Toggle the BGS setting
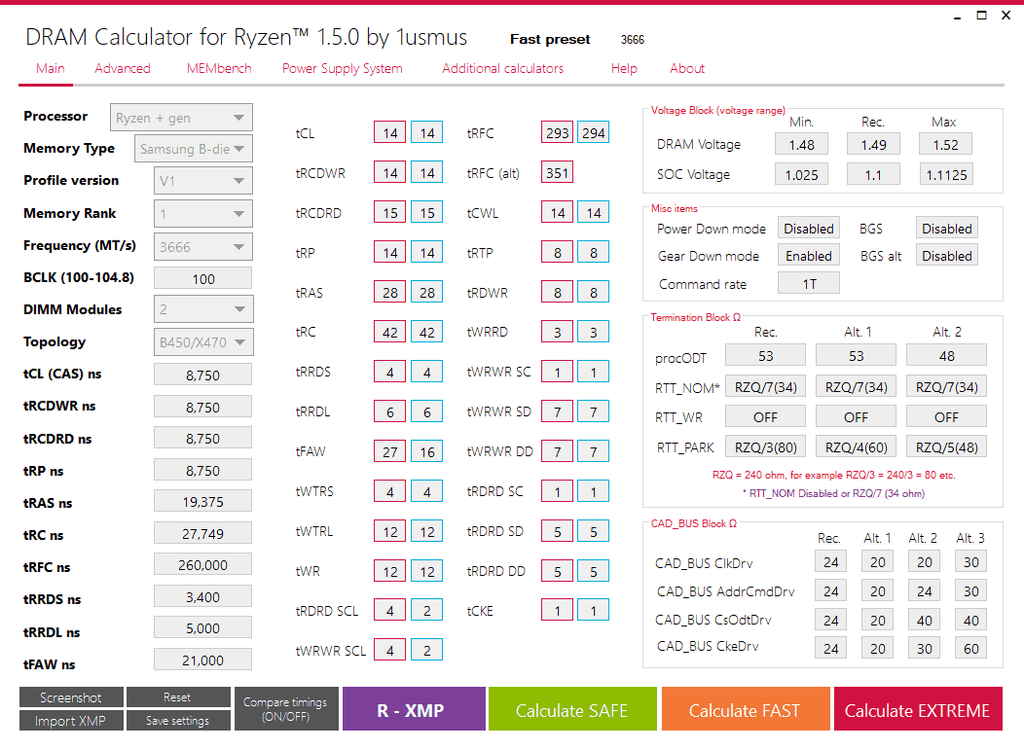Viewport: 1024px width, 750px height. [946, 228]
